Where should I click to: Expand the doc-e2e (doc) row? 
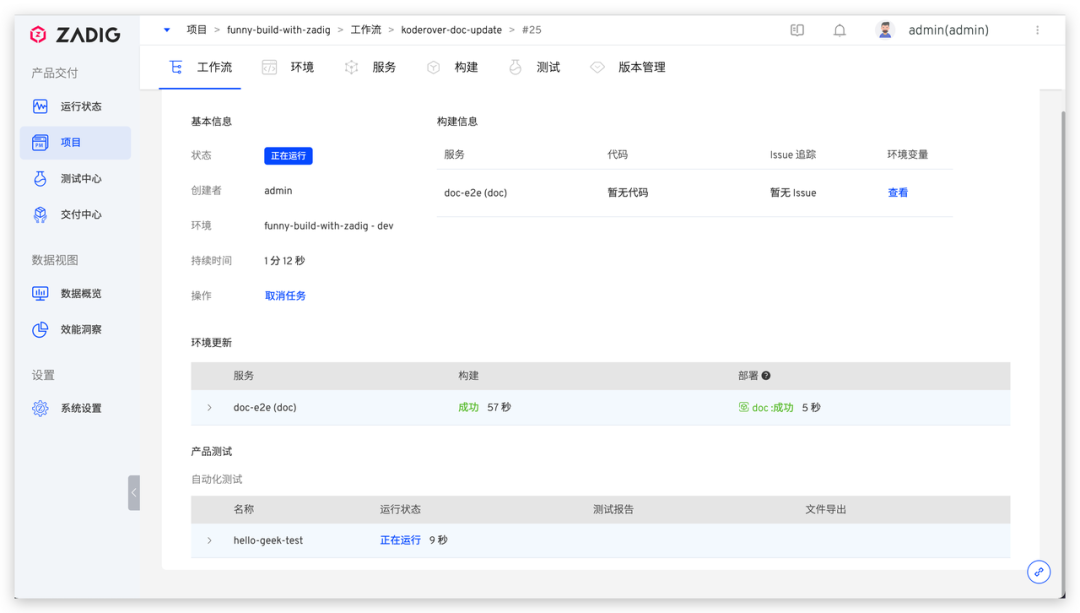point(209,407)
